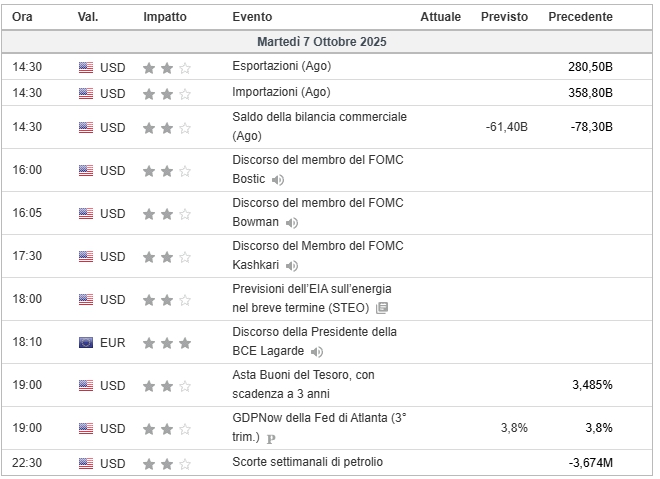Click the Precedente column header

580,17
